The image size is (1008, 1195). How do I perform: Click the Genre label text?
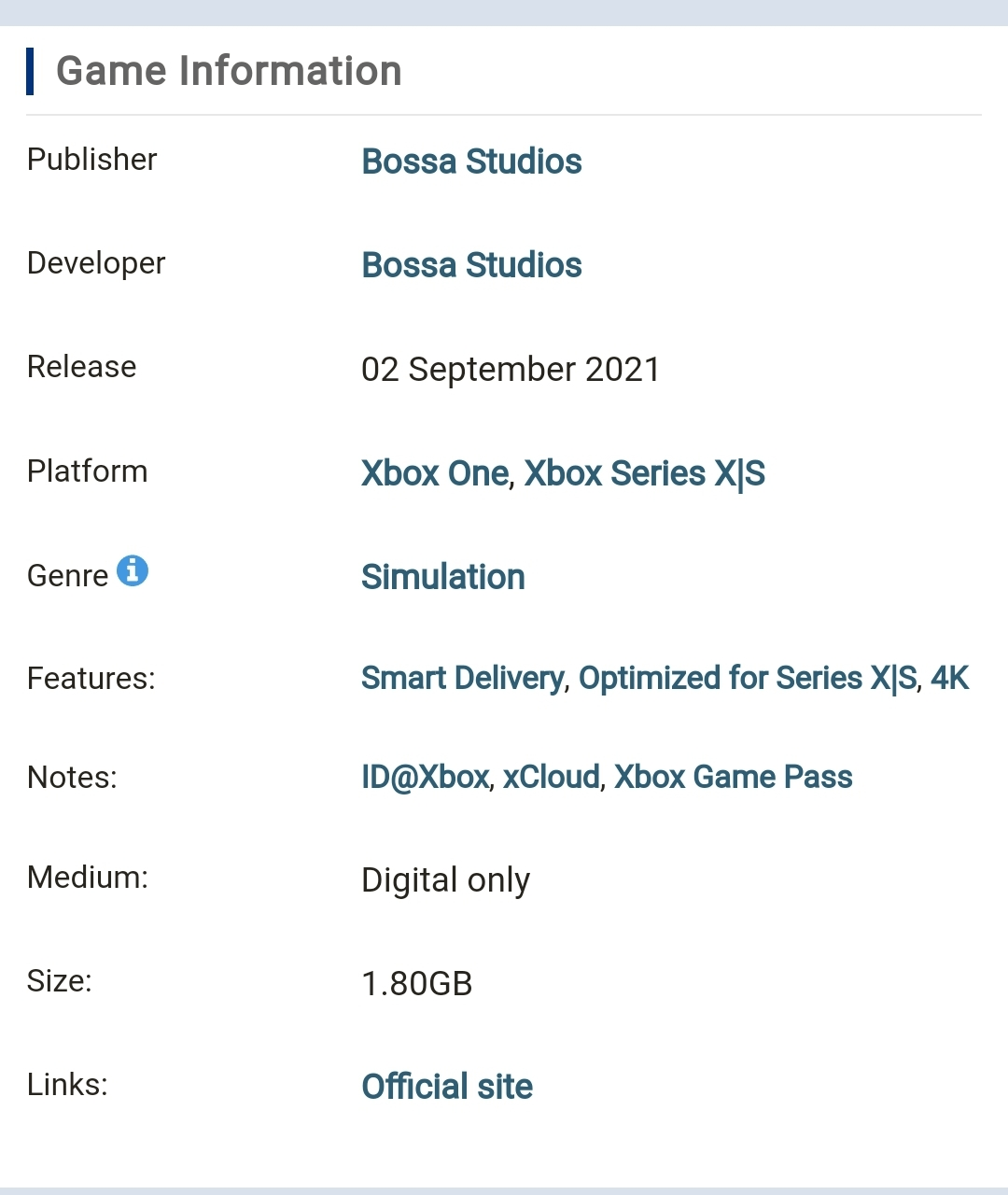(67, 576)
